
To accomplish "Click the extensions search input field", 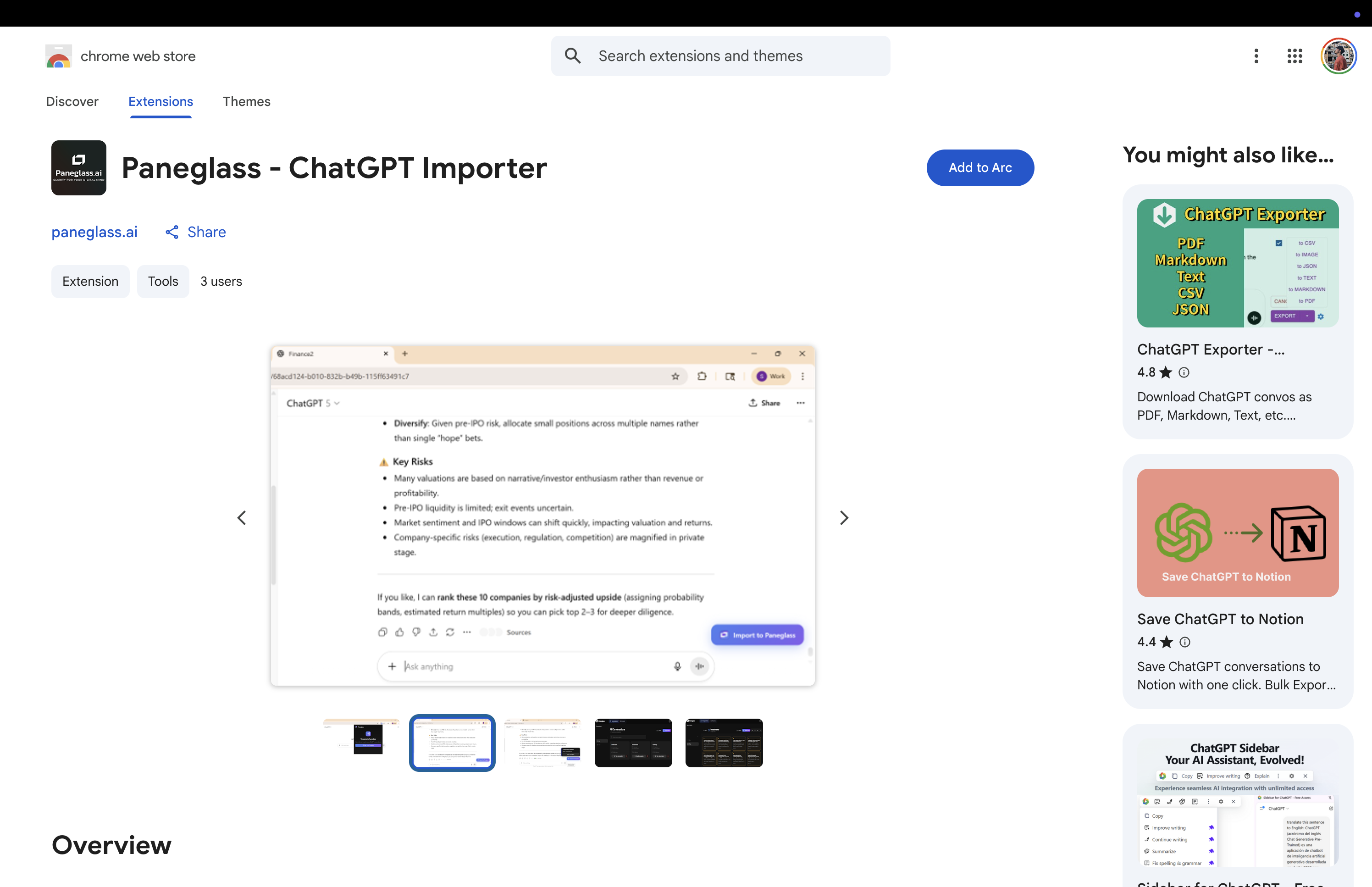I will pos(719,55).
